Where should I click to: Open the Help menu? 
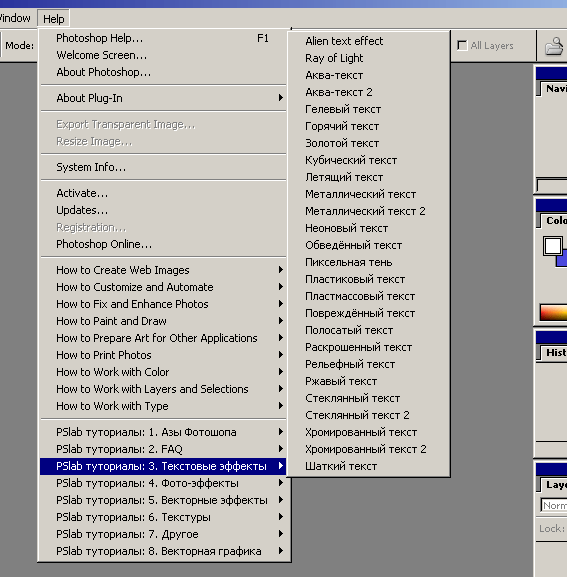point(53,19)
